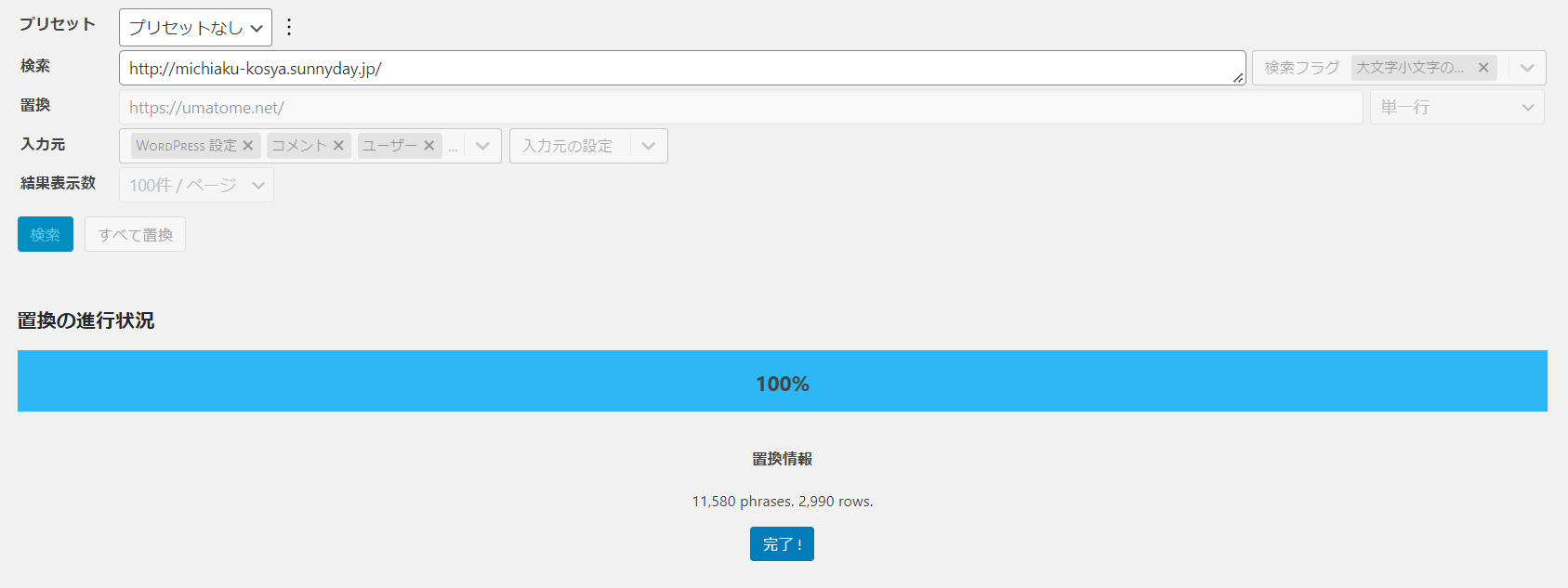This screenshot has width=1568, height=588.
Task: Click the blue 検索 button
Action: pos(46,234)
